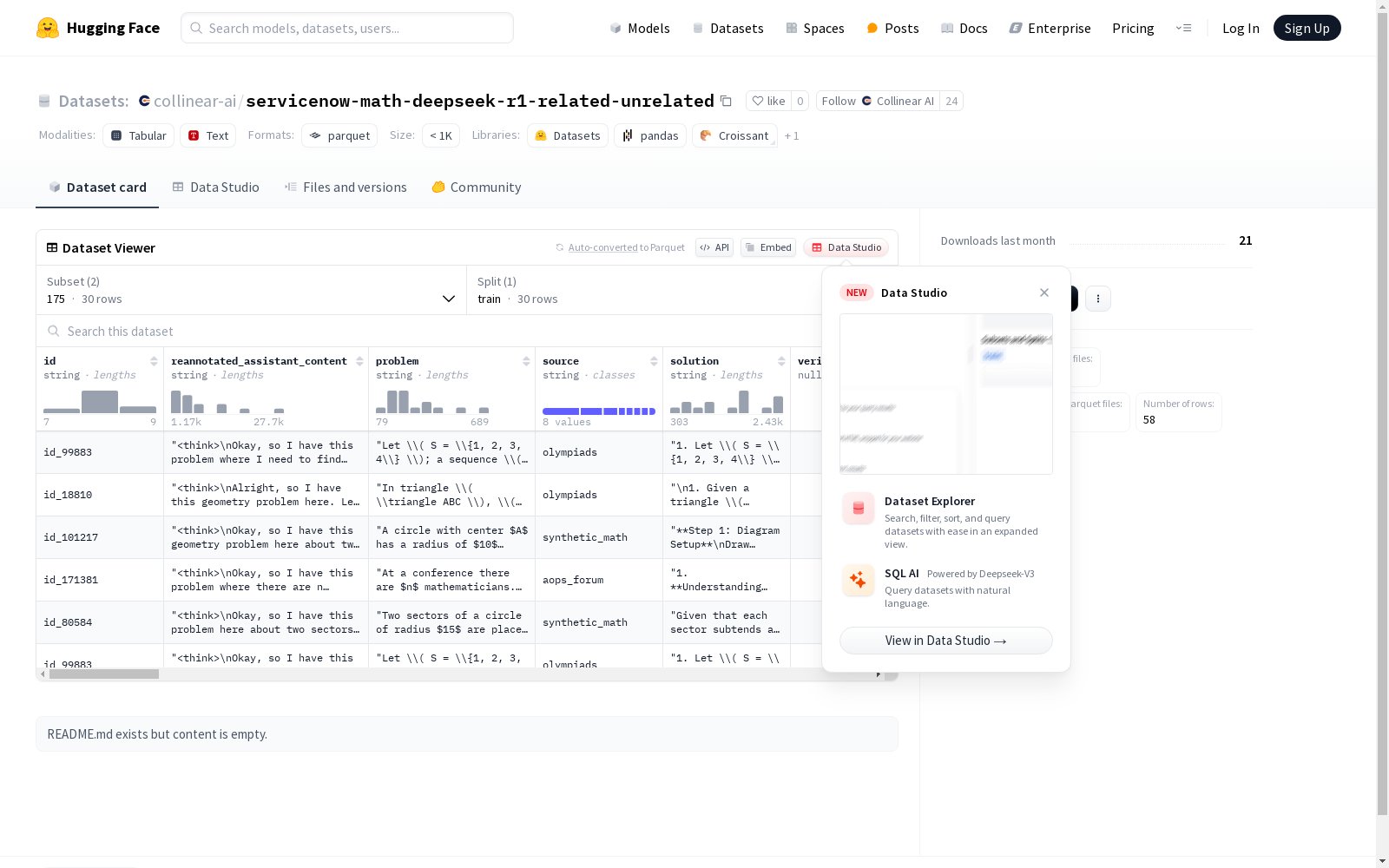Click the source column class distribution bar
The width and height of the screenshot is (1389, 868).
(599, 411)
